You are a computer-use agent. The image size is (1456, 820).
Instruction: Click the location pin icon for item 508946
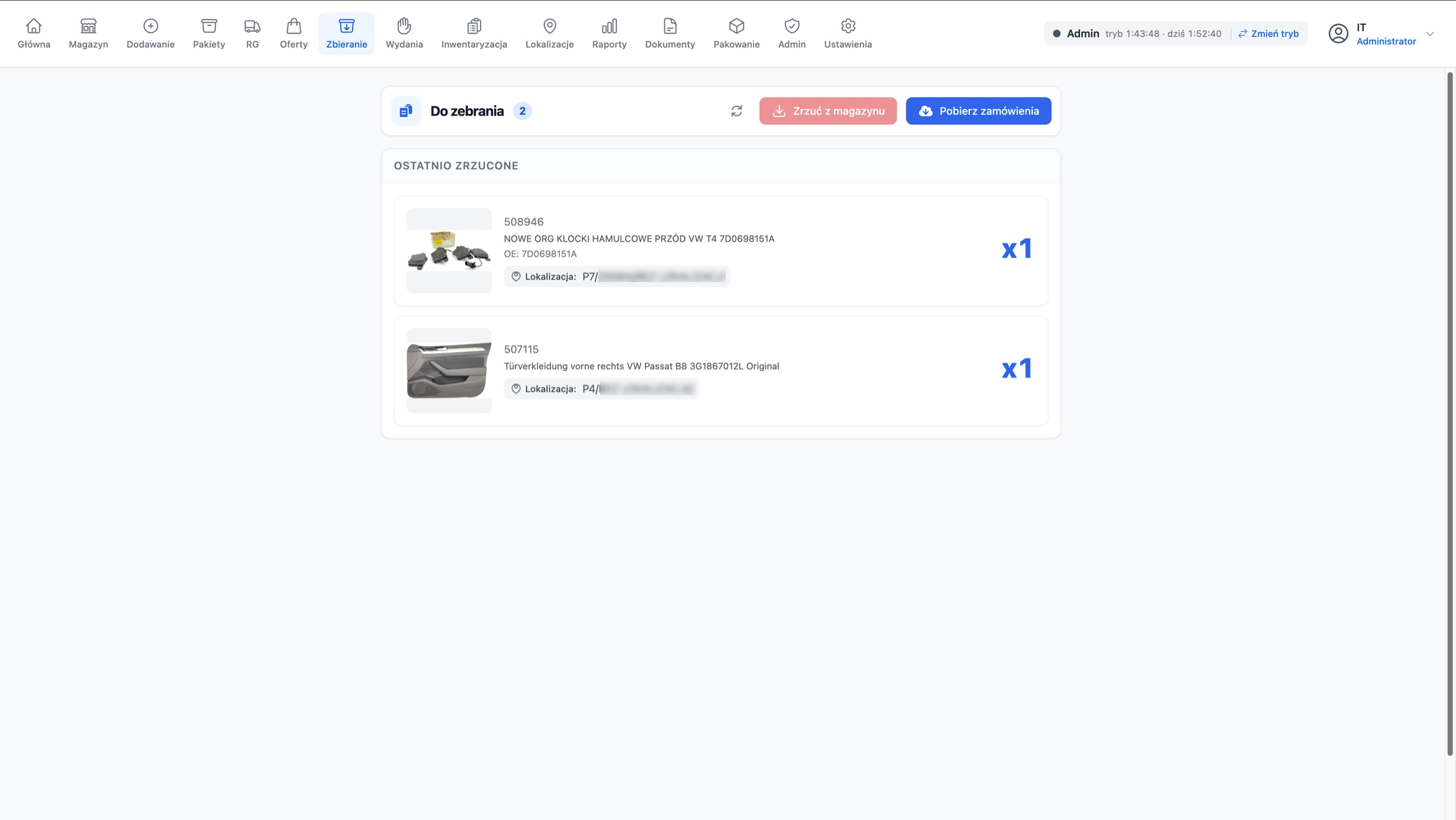point(516,276)
